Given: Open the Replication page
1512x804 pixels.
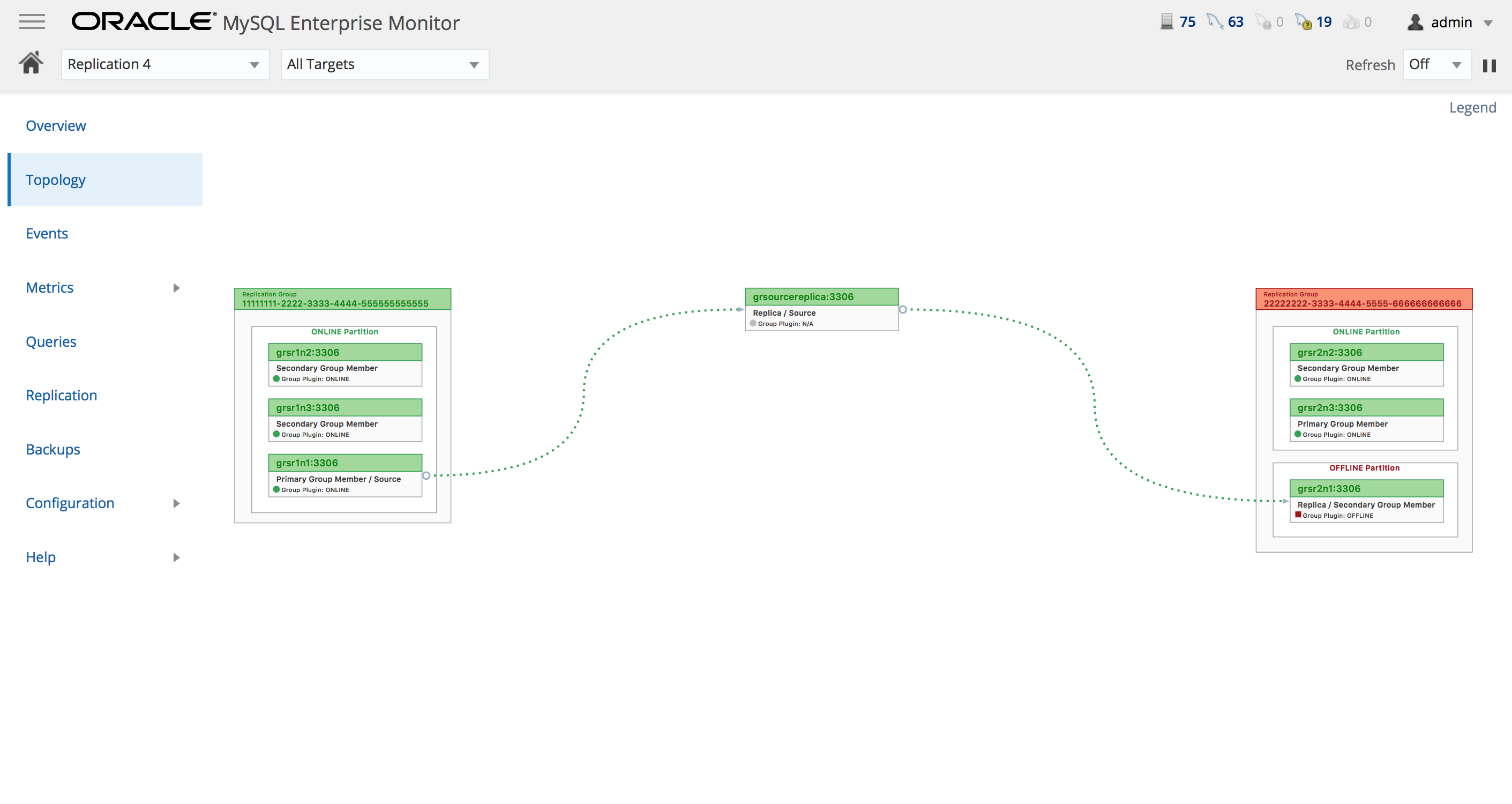Looking at the screenshot, I should [x=62, y=395].
